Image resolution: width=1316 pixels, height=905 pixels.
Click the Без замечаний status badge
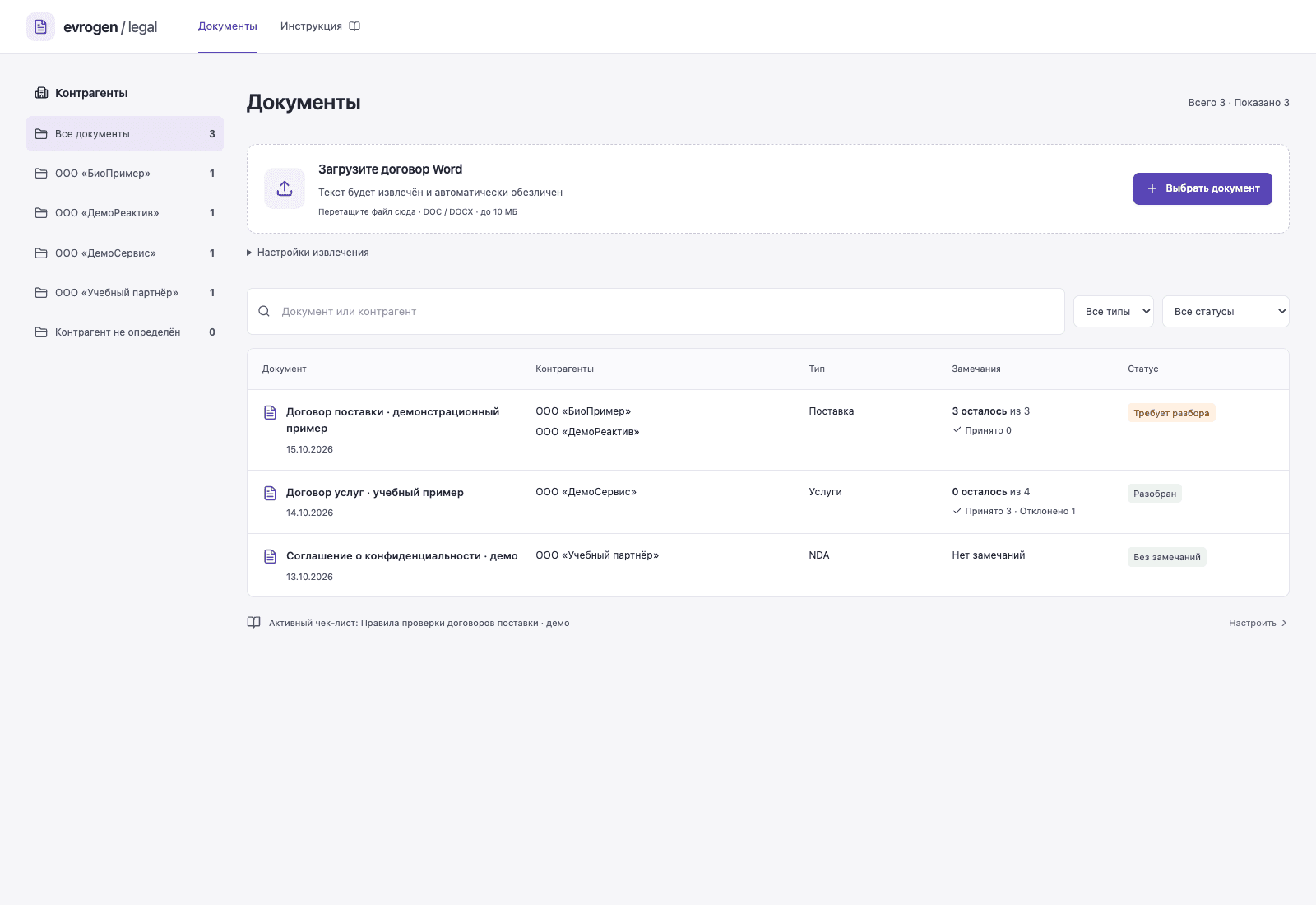click(1167, 557)
